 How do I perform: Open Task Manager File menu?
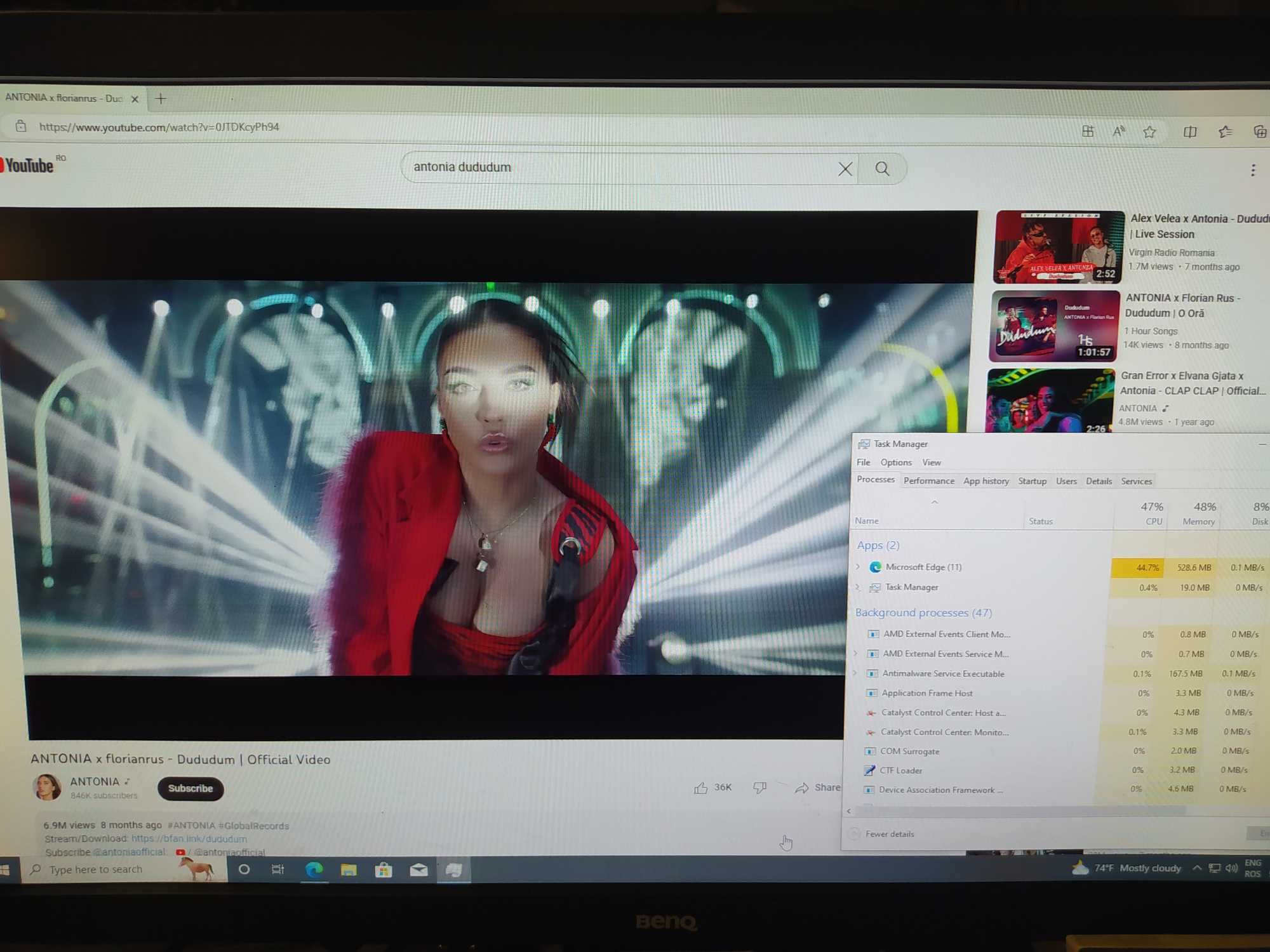coord(864,462)
